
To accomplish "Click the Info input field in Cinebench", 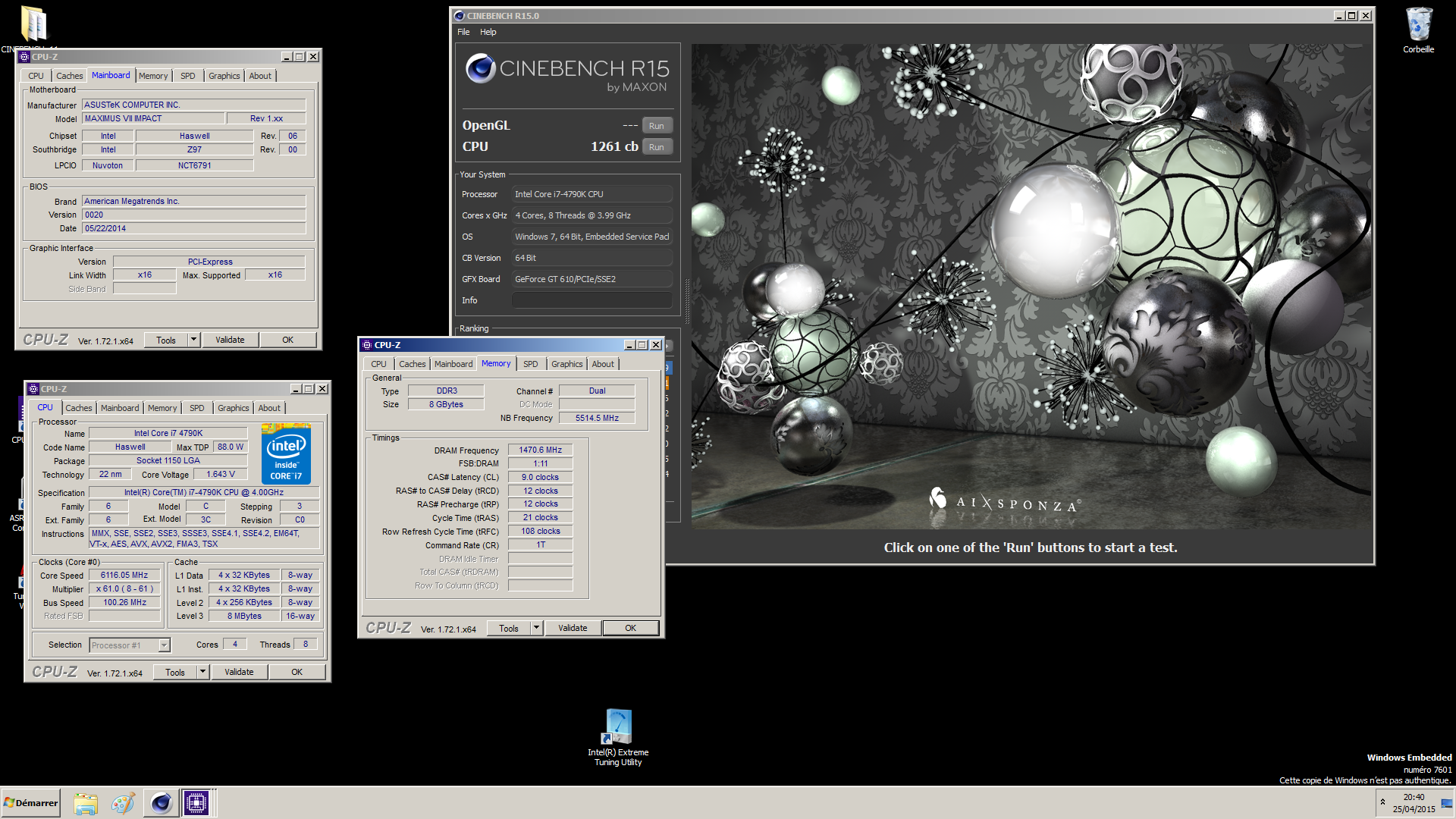I will pos(591,300).
